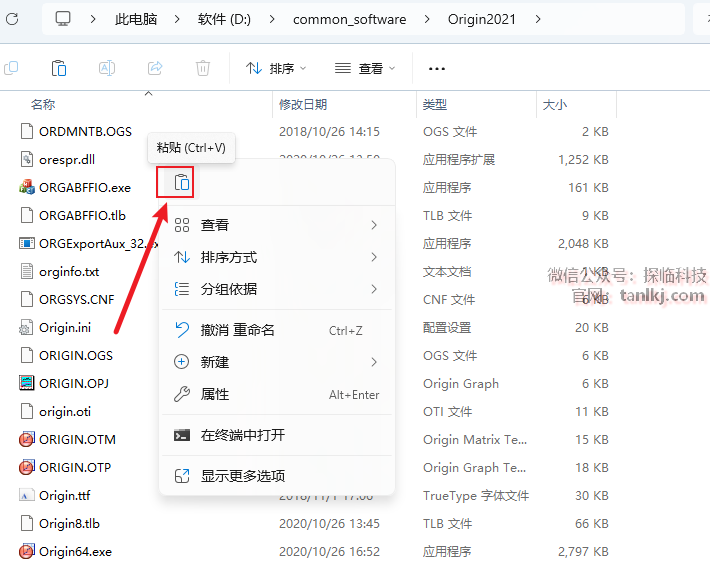Click the this-PC monitor icon in address bar
710x563 pixels.
(x=63, y=19)
